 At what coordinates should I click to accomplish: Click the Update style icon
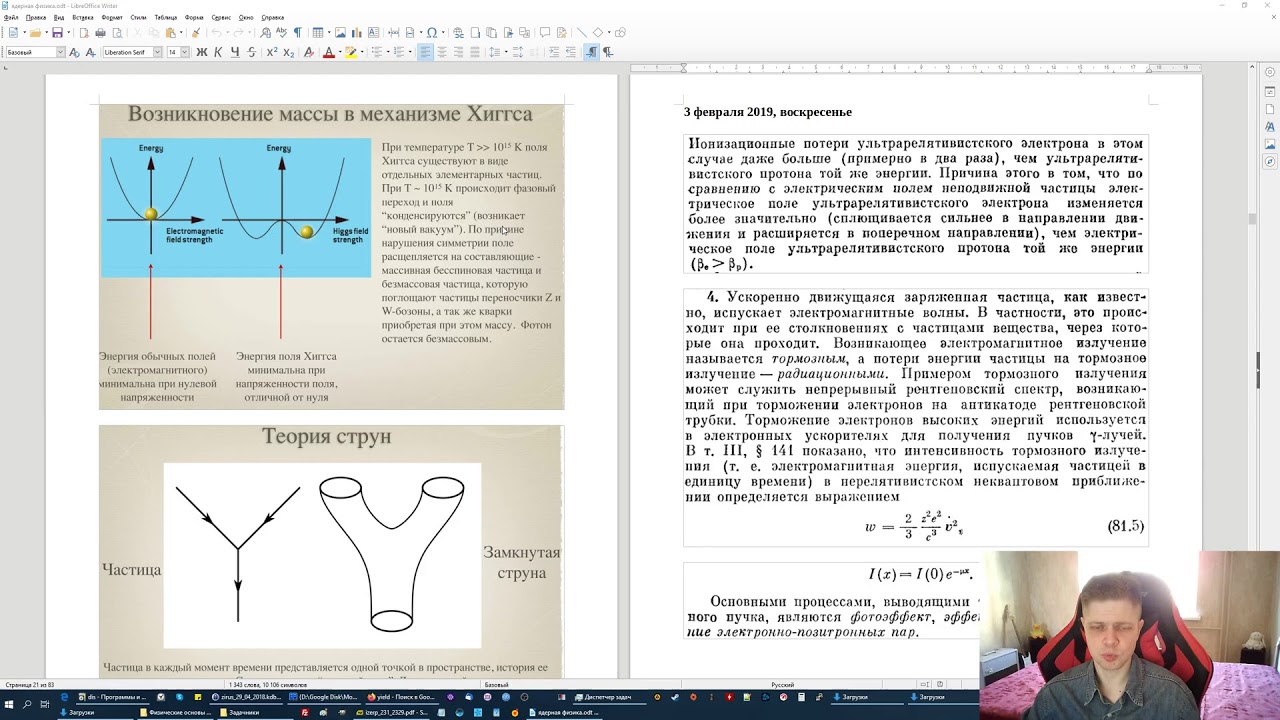pyautogui.click(x=74, y=52)
